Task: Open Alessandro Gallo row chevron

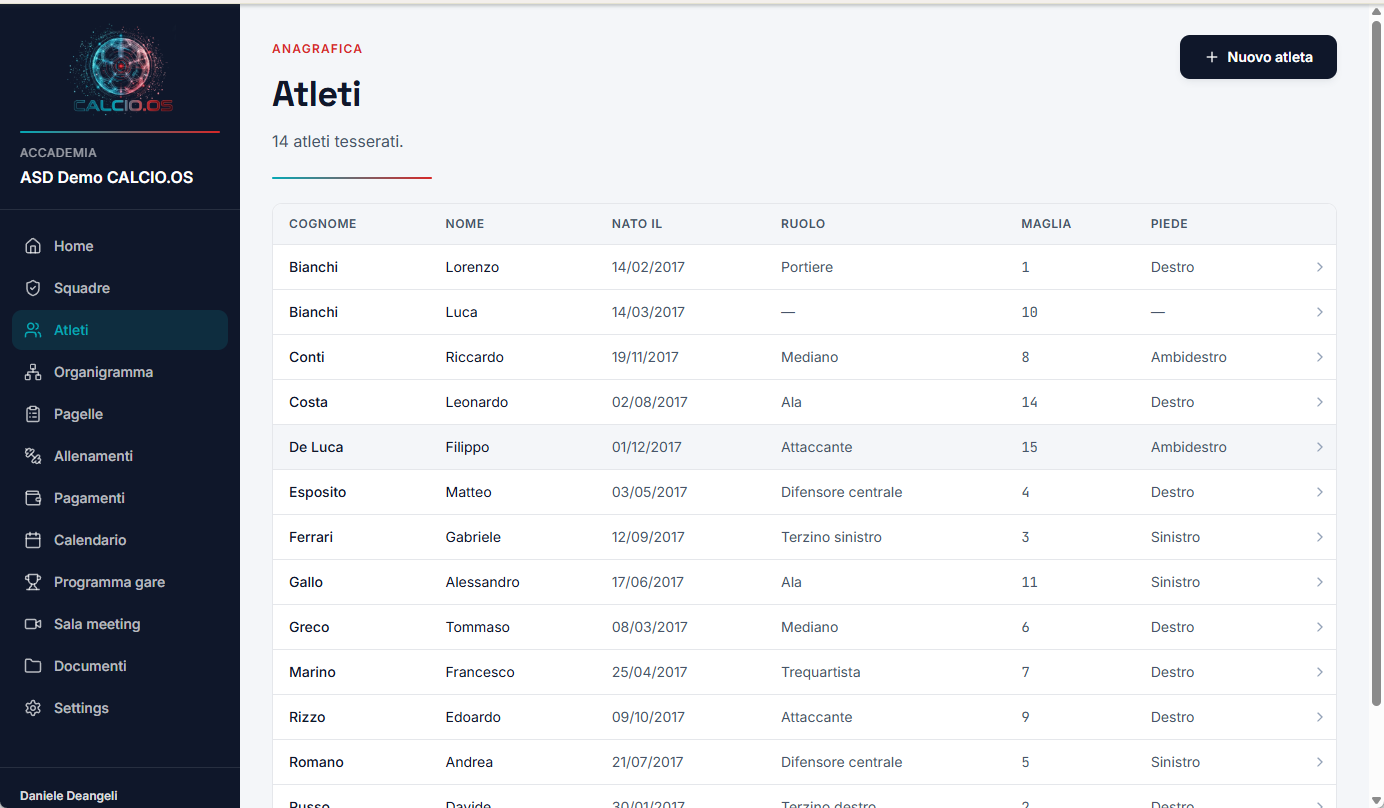Action: click(x=1320, y=582)
